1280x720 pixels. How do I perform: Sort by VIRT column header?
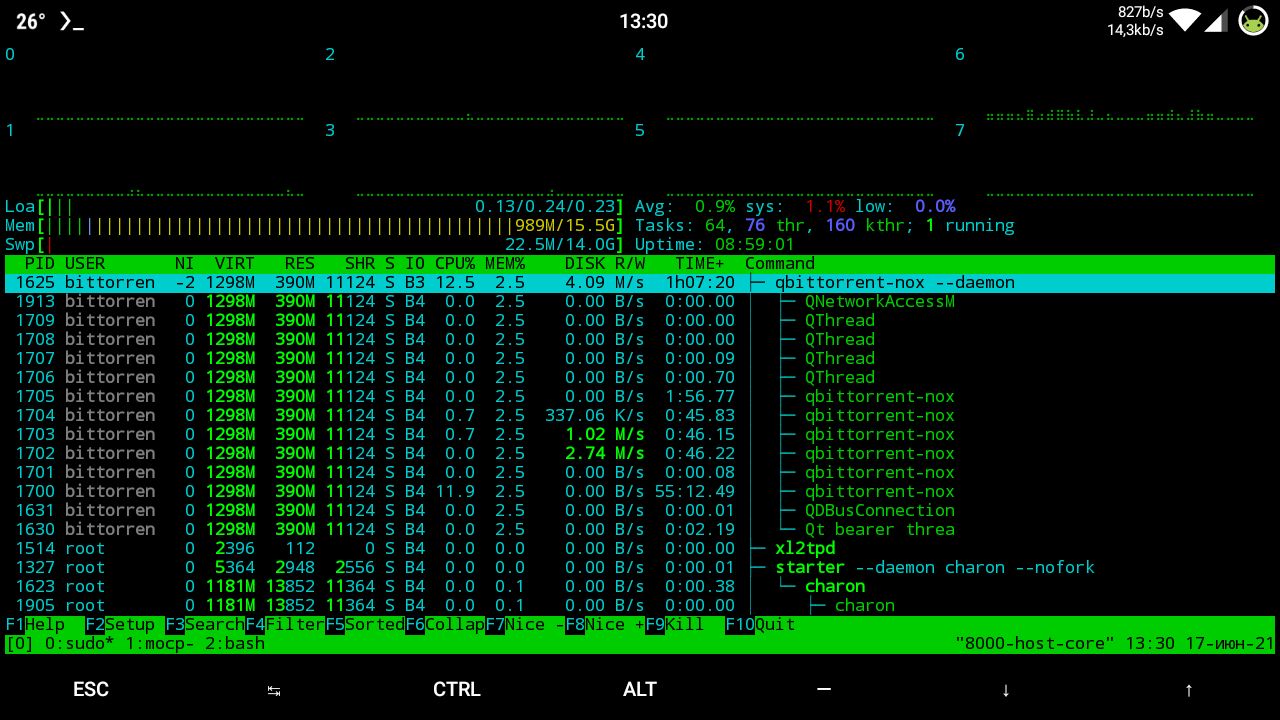click(x=235, y=263)
